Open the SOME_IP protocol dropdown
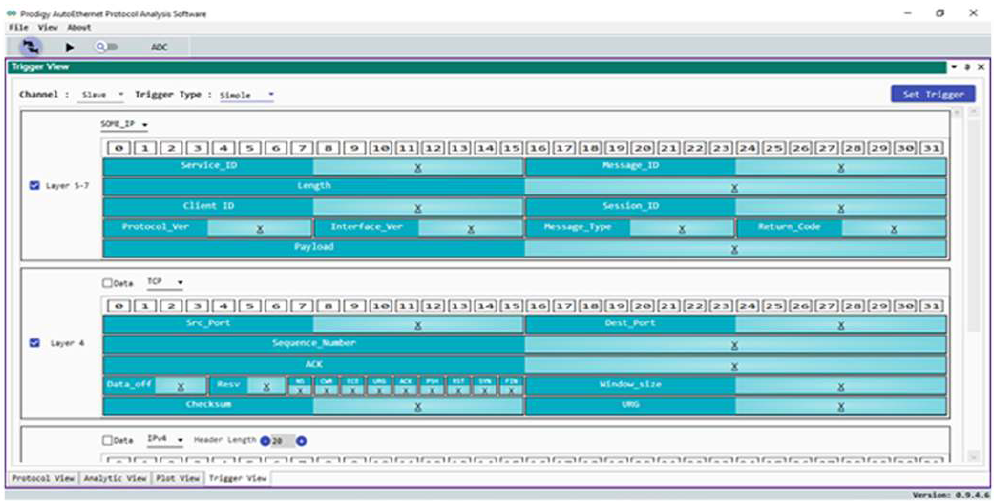994x501 pixels. 123,125
